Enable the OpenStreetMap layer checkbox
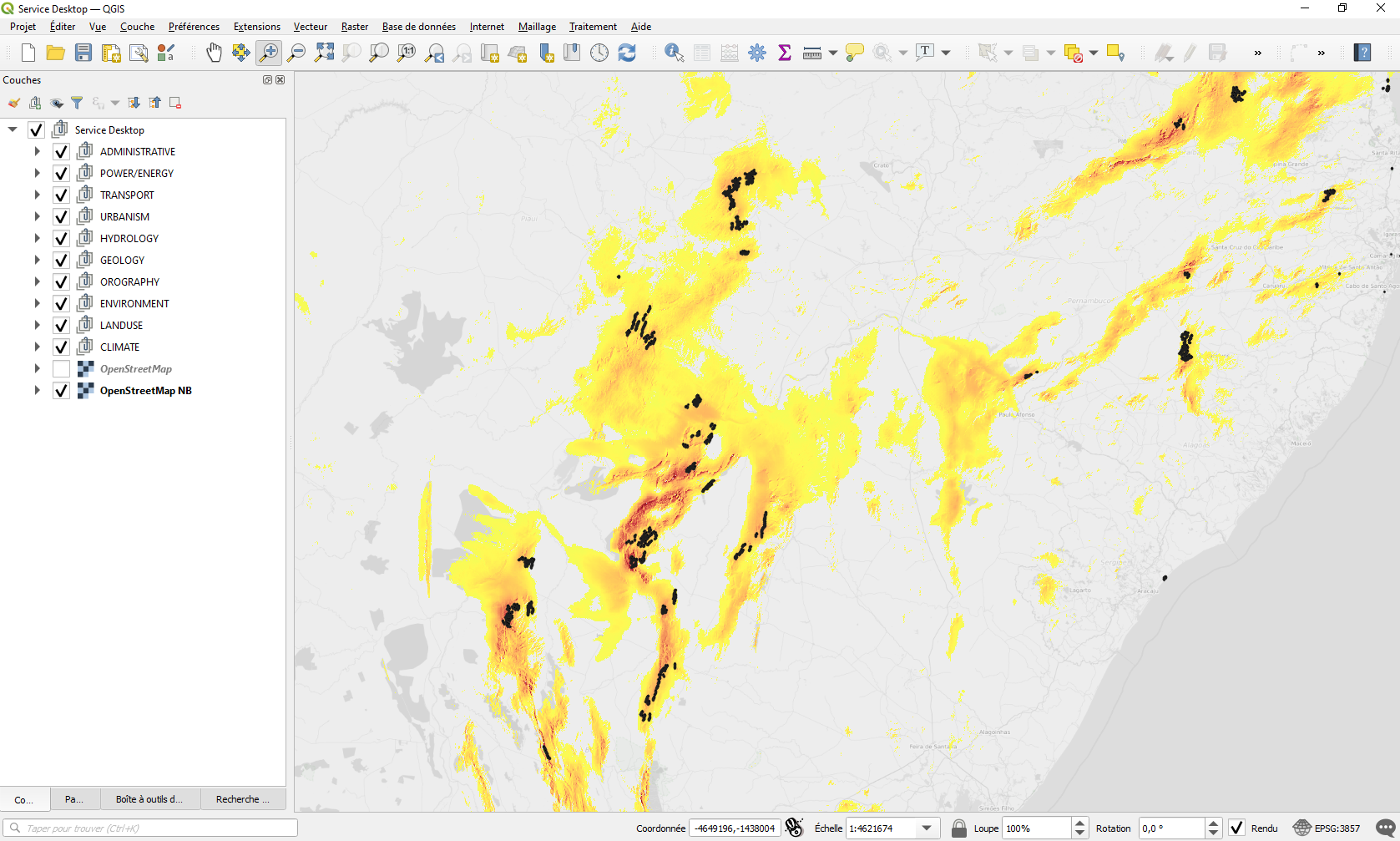The image size is (1400, 841). (61, 369)
